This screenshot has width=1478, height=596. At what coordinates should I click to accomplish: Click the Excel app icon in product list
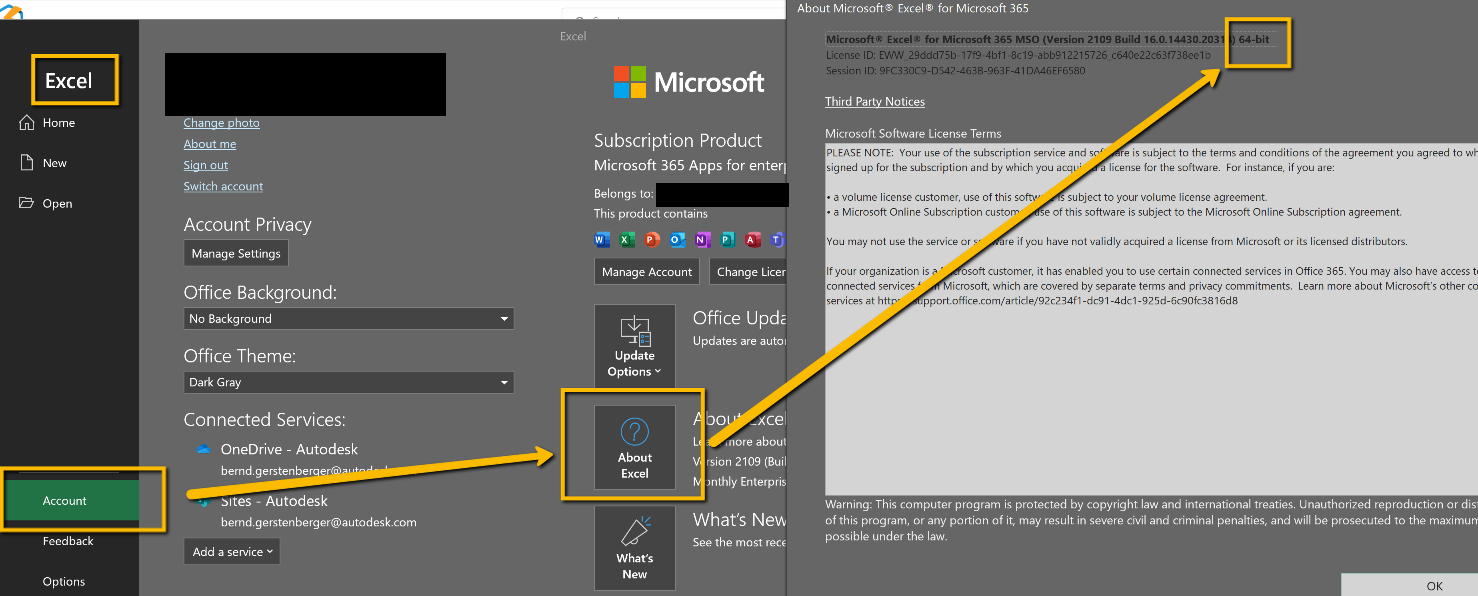pos(626,240)
